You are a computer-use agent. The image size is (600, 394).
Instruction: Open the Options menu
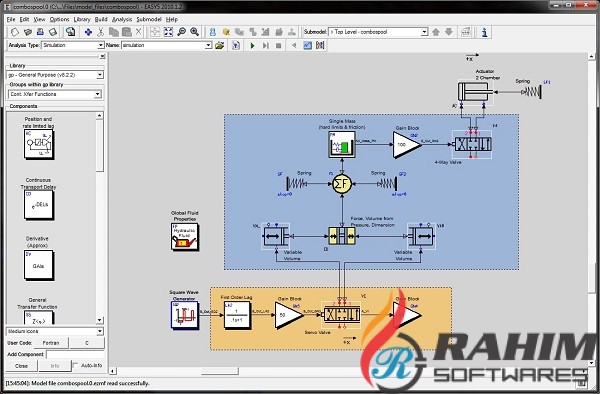tap(59, 19)
